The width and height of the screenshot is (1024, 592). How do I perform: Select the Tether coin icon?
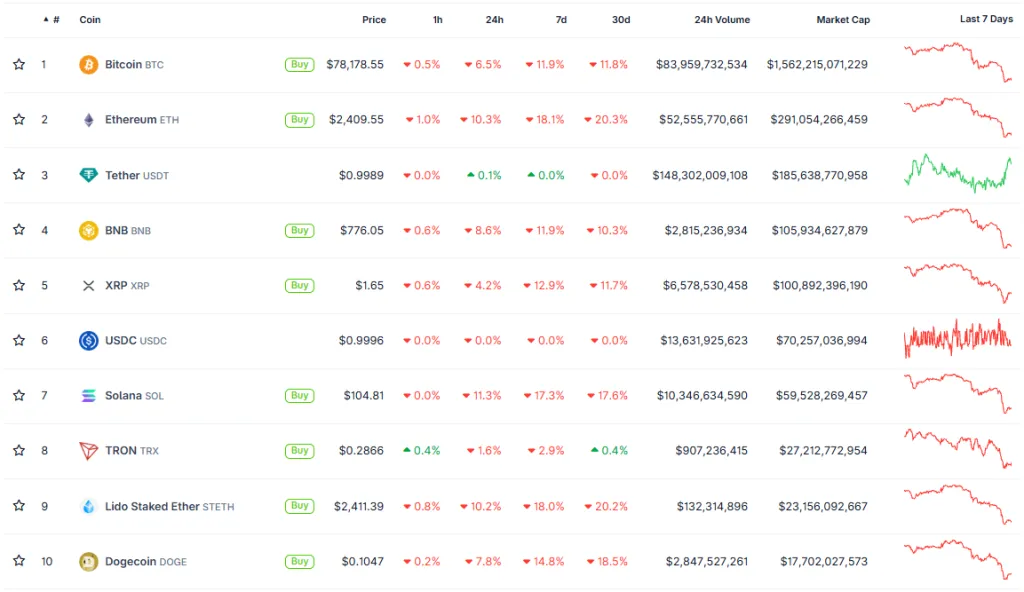[89, 175]
